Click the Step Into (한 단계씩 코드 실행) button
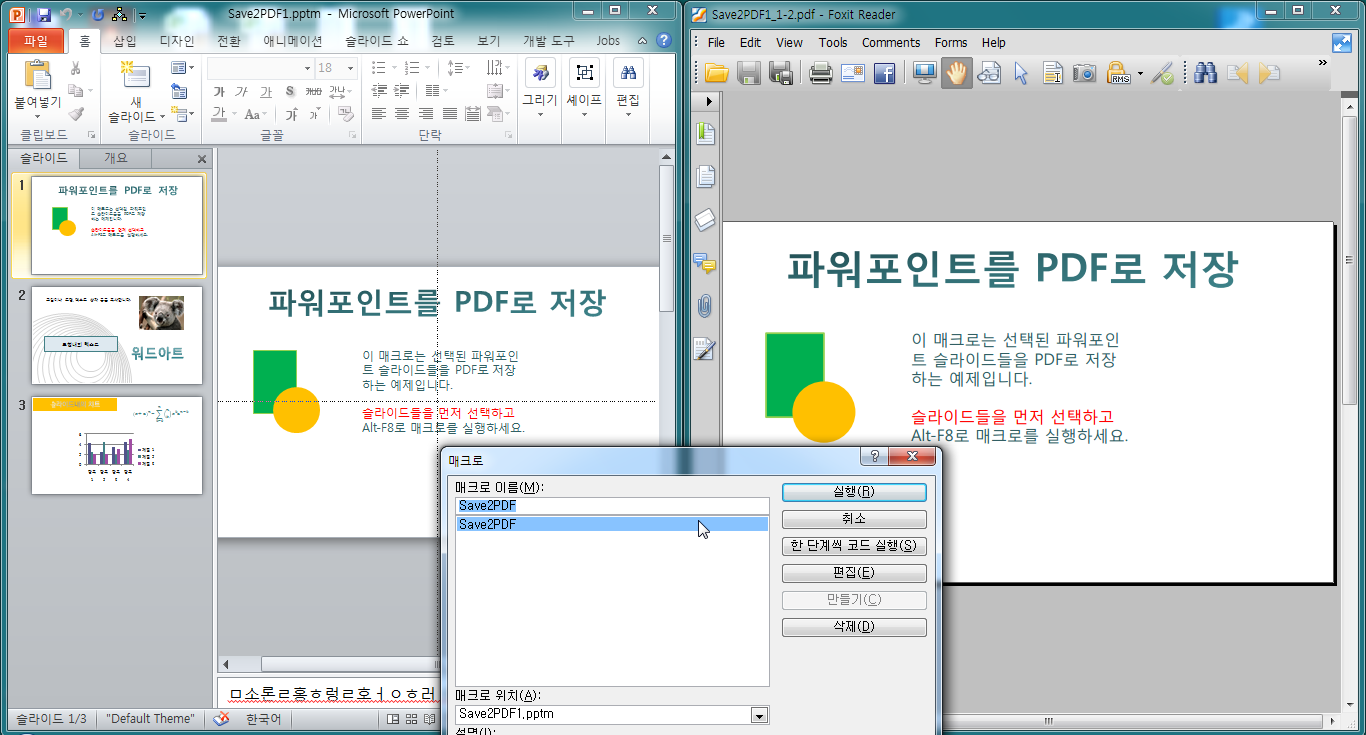 tap(854, 546)
